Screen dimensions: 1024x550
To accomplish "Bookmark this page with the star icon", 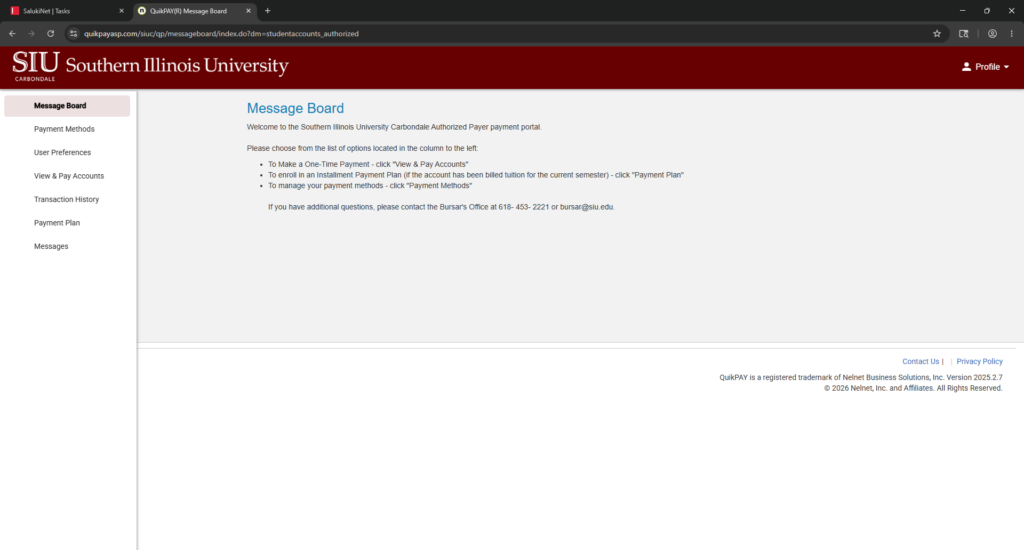I will point(936,33).
